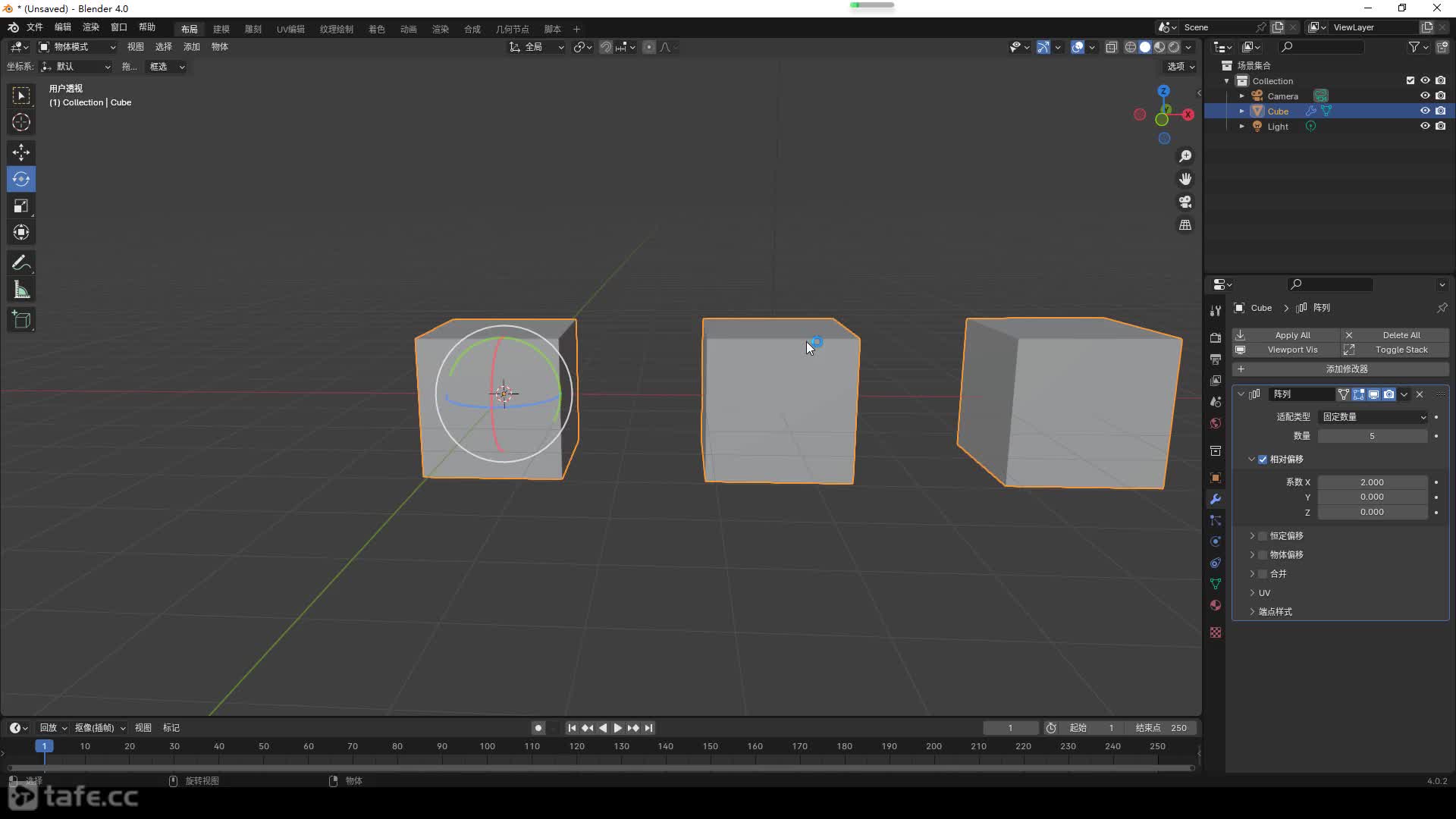This screenshot has width=1456, height=819.
Task: Uncheck the Collection exclude checkbox
Action: (x=1410, y=80)
